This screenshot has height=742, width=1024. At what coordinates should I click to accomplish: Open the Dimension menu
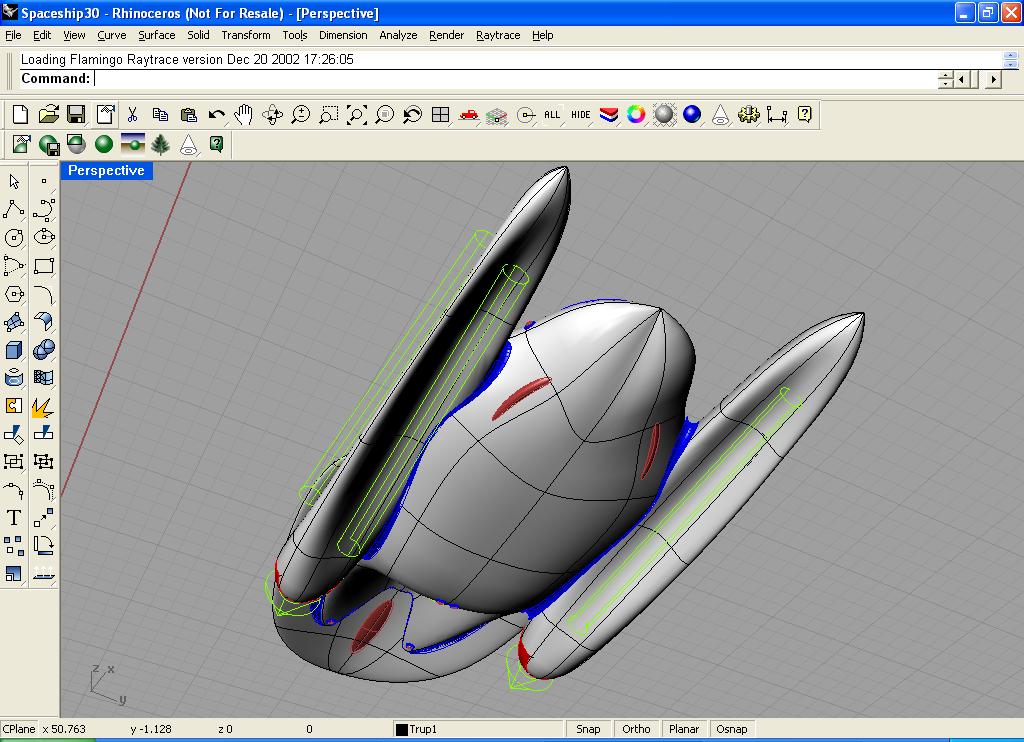tap(343, 35)
